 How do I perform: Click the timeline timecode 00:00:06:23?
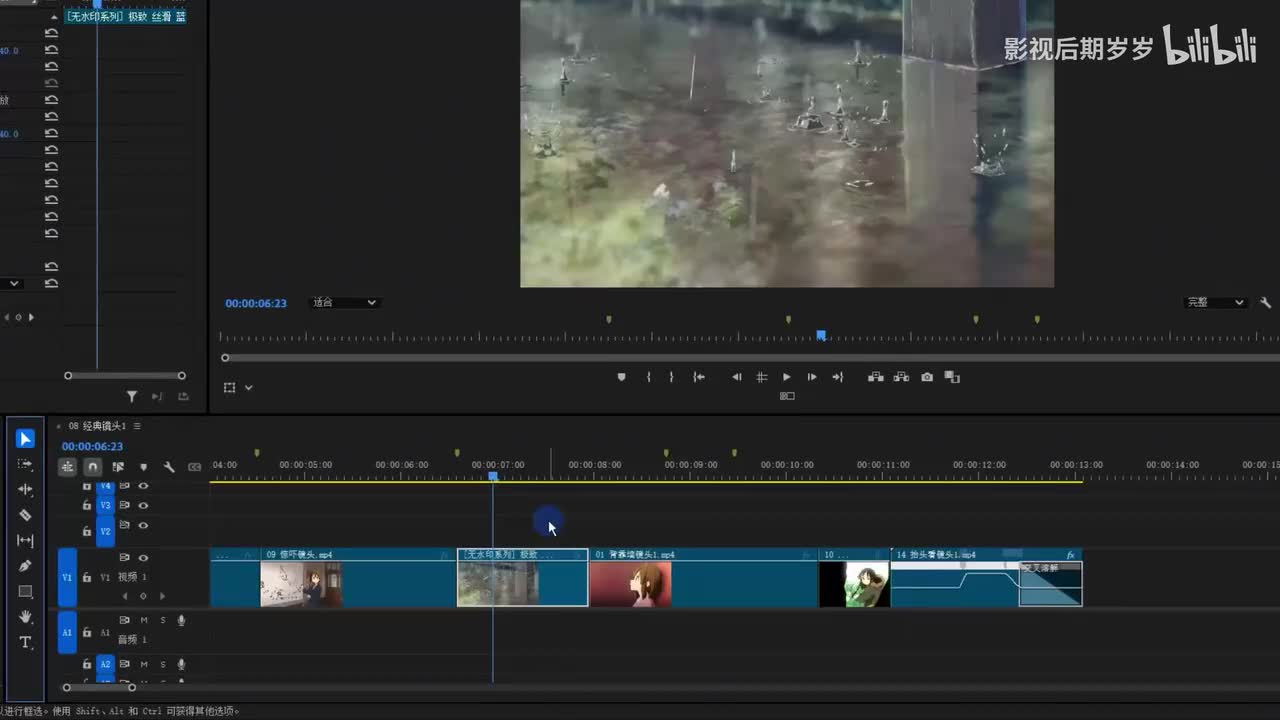pos(92,446)
